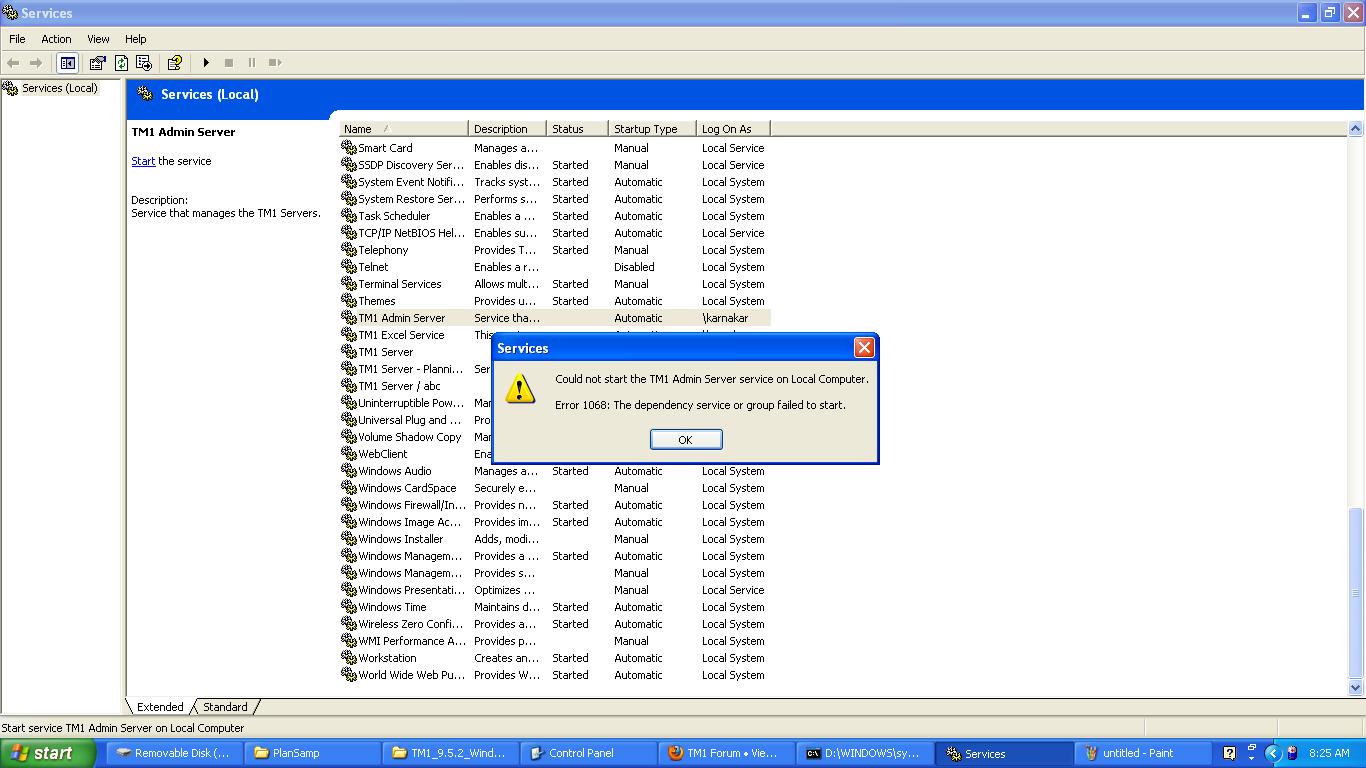Open the Help menu
1366x768 pixels.
click(x=136, y=39)
